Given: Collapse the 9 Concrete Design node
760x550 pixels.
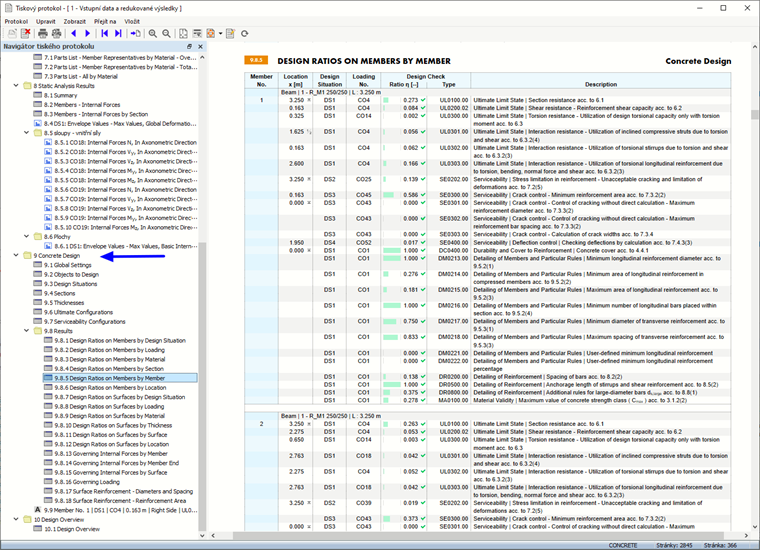Looking at the screenshot, I should pyautogui.click(x=16, y=255).
